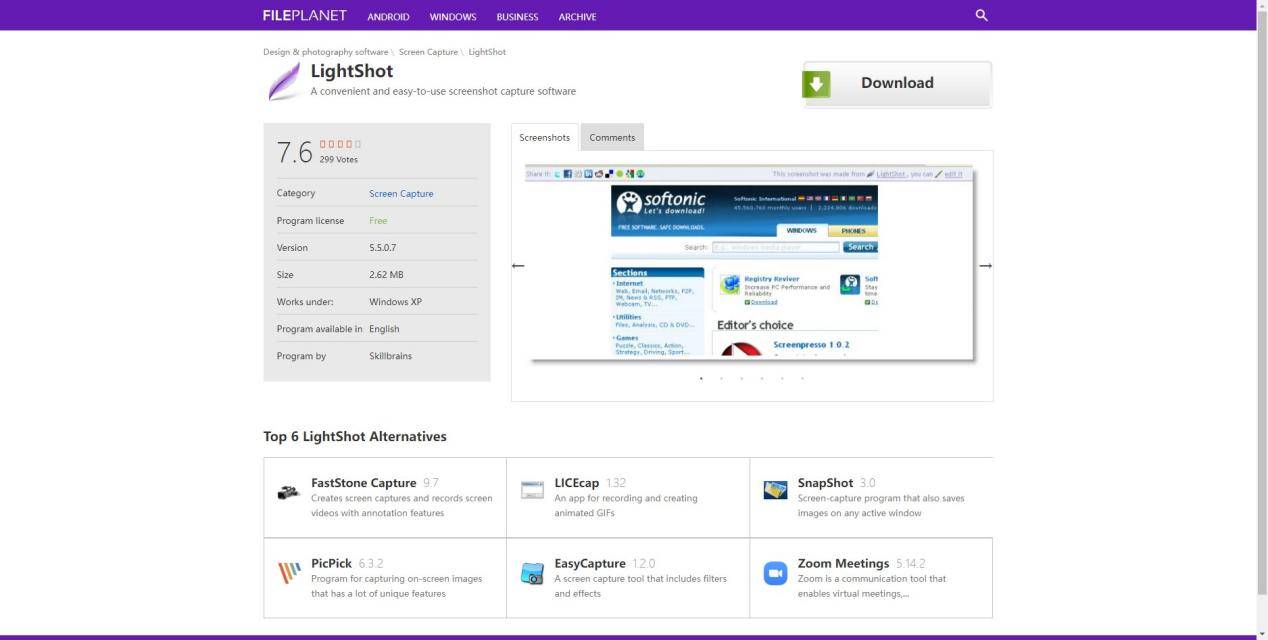Click the LightShot tagline description text
The height and width of the screenshot is (640, 1268).
click(x=443, y=91)
